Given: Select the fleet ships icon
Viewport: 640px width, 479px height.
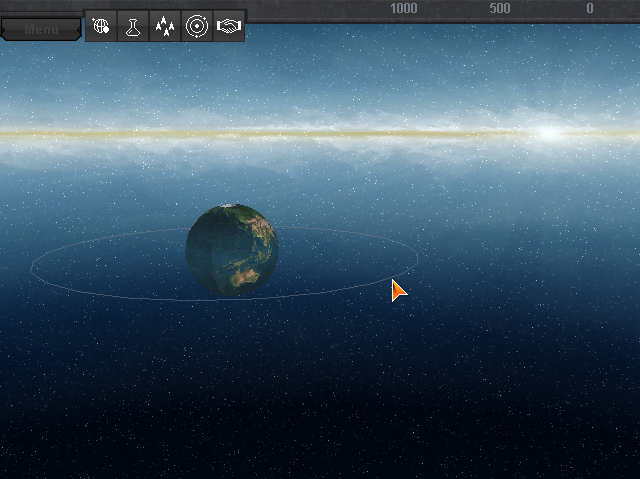Looking at the screenshot, I should pos(165,27).
